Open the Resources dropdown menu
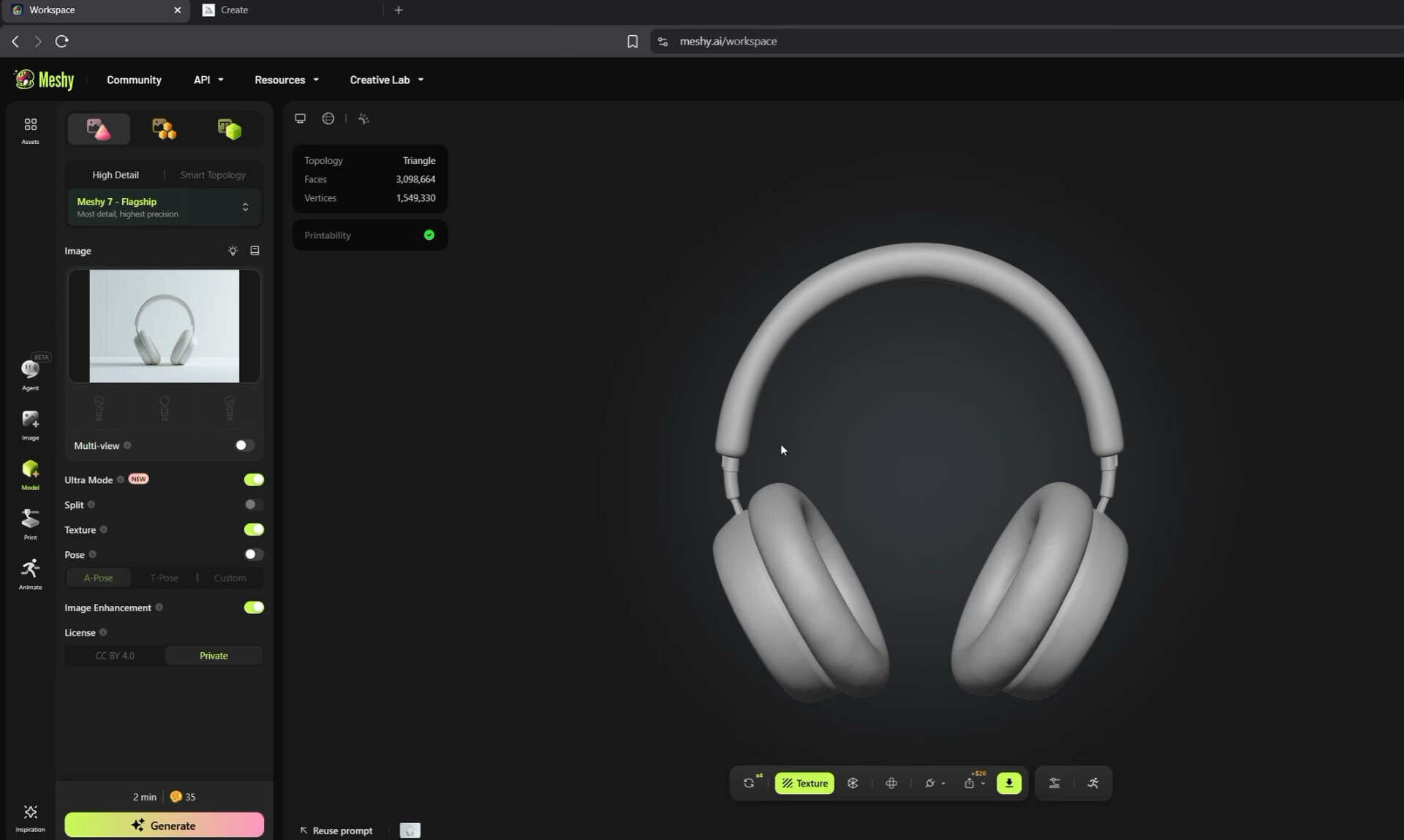1404x840 pixels. tap(287, 80)
